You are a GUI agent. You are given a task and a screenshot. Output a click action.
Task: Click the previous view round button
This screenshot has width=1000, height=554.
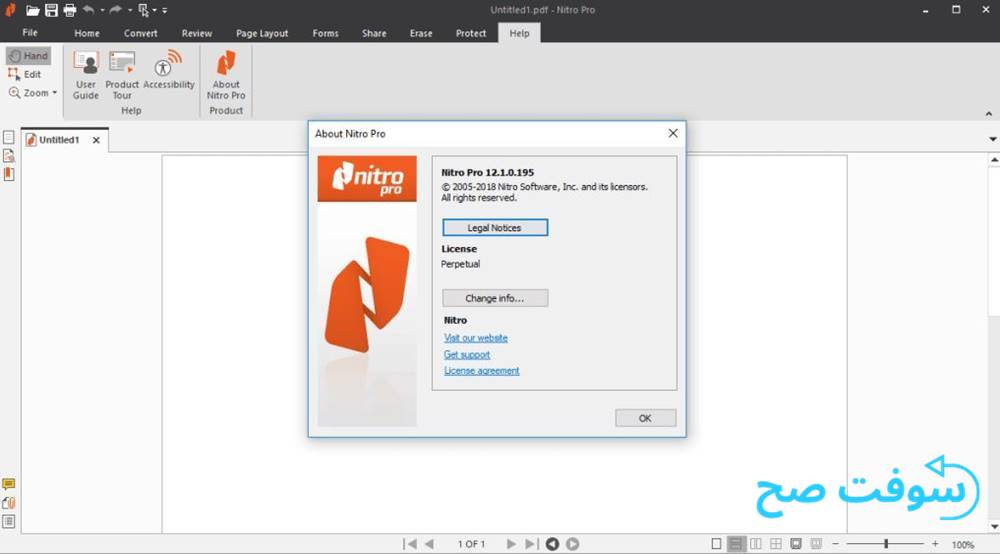click(552, 544)
